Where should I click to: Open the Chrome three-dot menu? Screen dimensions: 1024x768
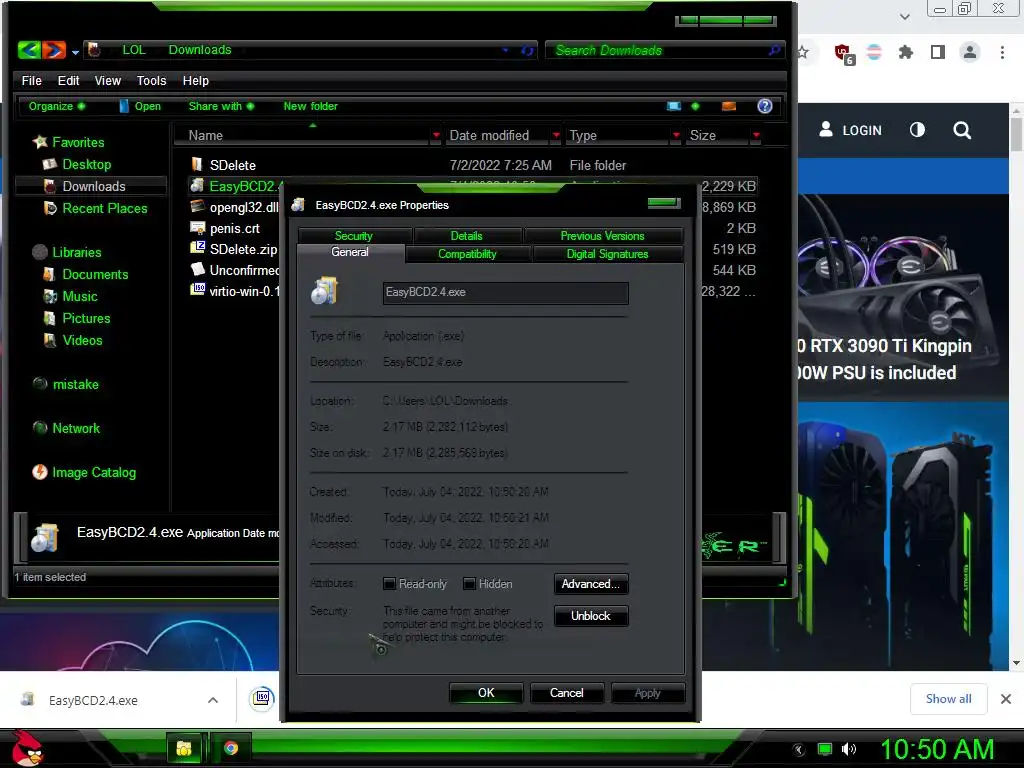tap(1002, 52)
